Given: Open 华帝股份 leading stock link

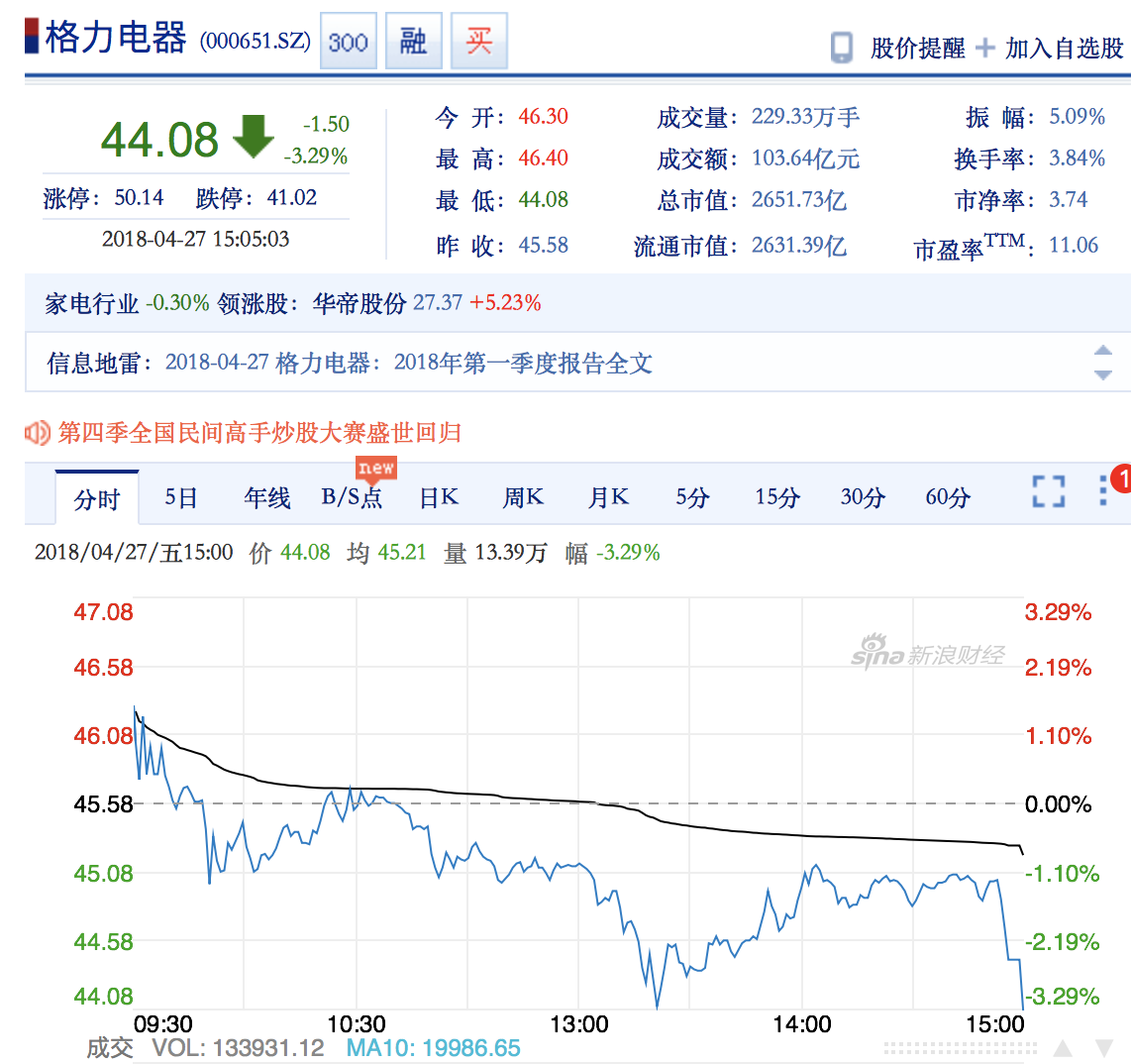Looking at the screenshot, I should coord(360,303).
